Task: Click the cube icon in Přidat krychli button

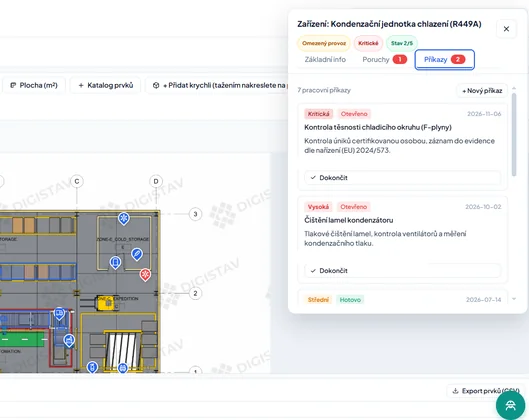Action: (156, 85)
